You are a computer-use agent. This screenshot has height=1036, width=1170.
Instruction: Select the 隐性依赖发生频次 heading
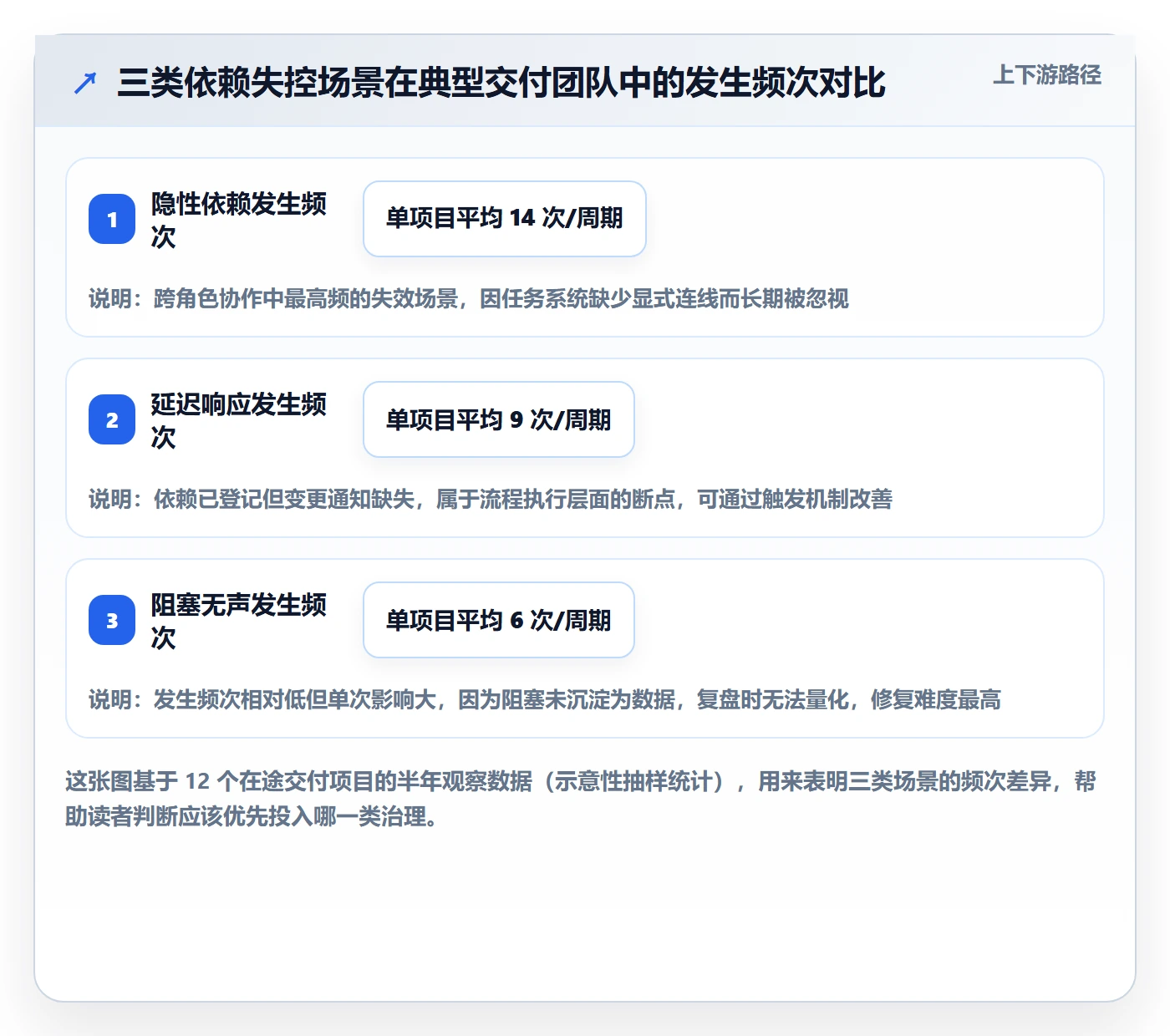[239, 220]
